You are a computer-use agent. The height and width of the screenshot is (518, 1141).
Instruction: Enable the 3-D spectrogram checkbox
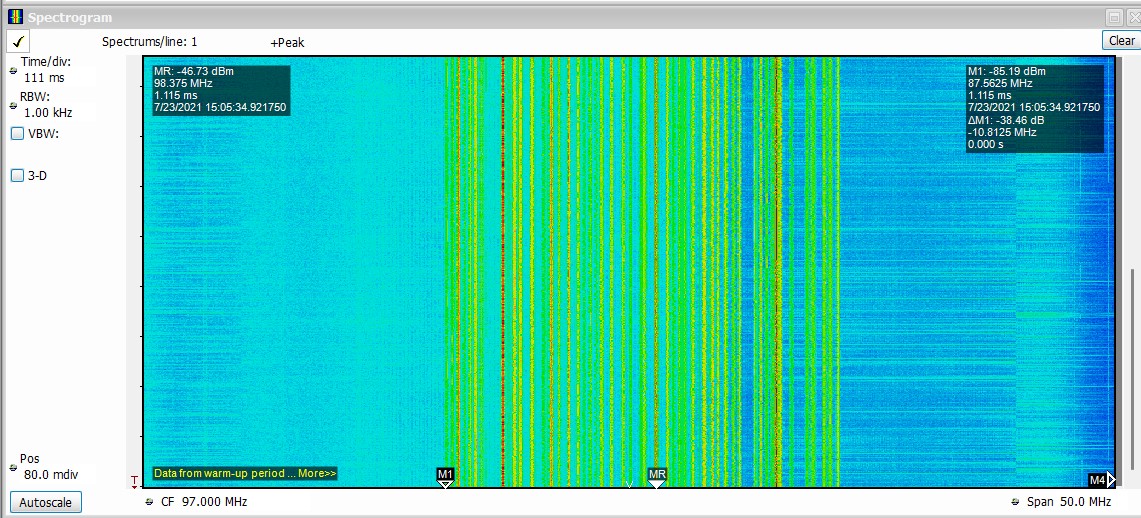pos(17,175)
